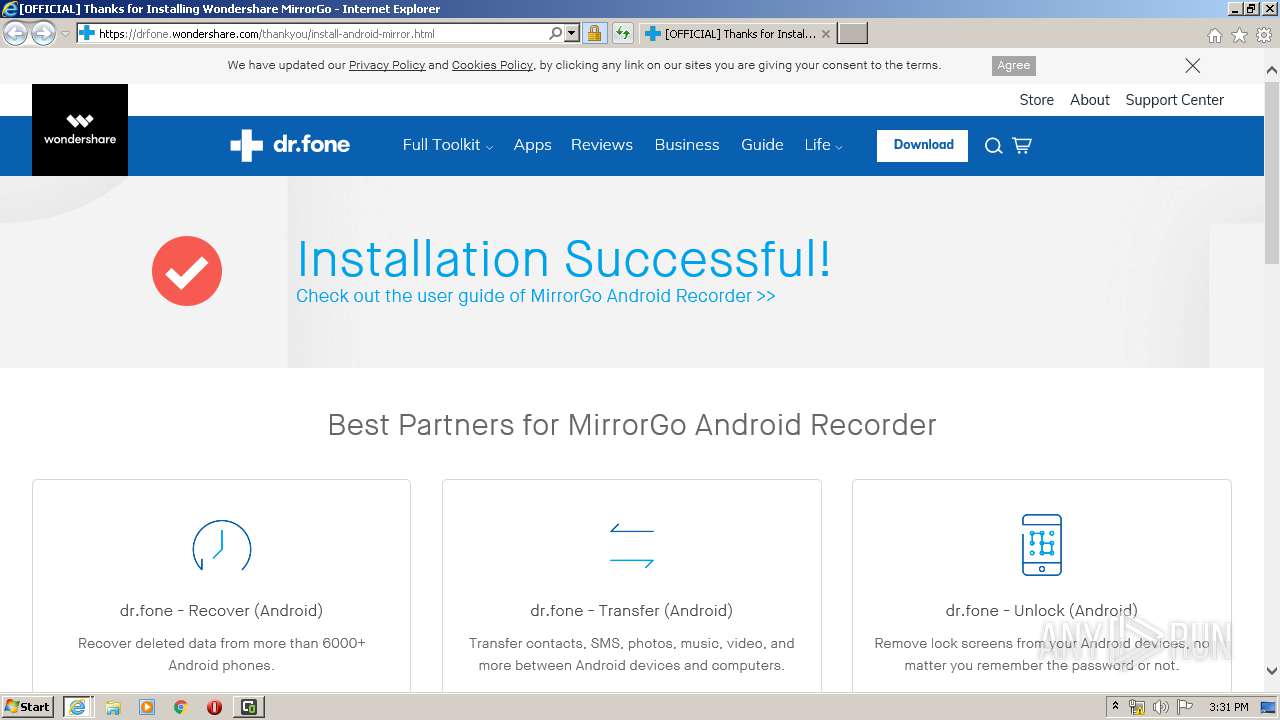
Task: Click the page scrollbar up arrow
Action: point(1272,71)
